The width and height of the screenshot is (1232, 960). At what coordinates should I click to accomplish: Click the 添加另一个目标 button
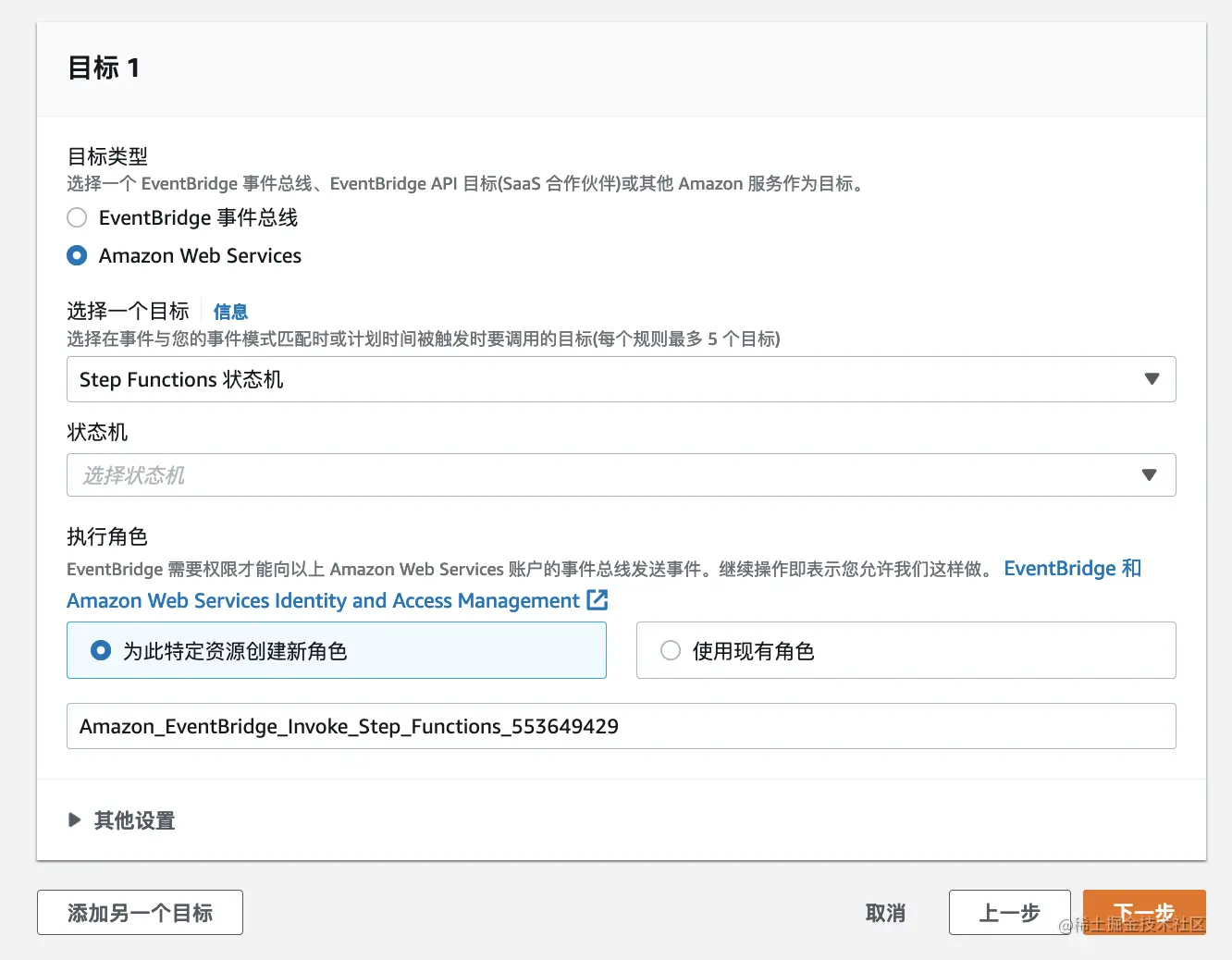pyautogui.click(x=140, y=913)
